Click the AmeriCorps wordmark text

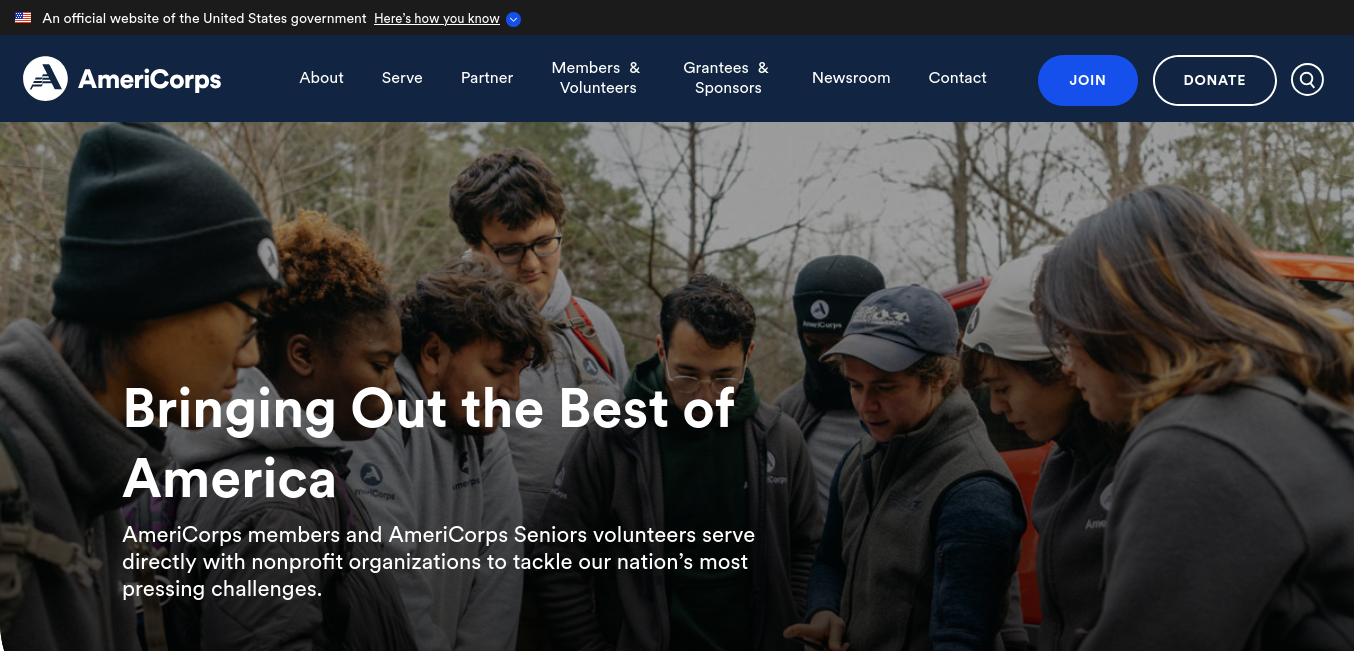point(150,80)
